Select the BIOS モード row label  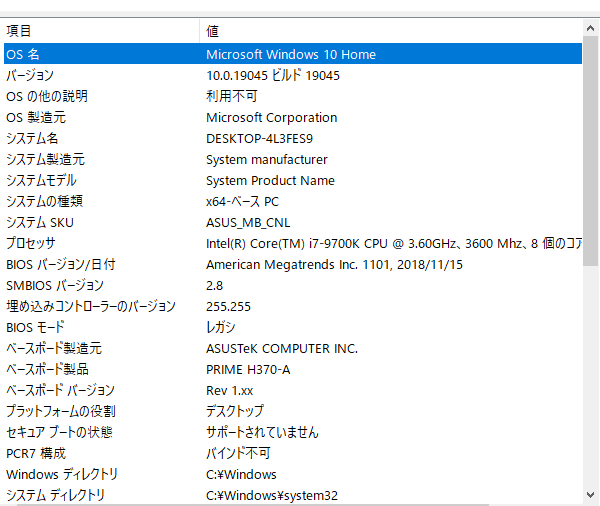pyautogui.click(x=35, y=328)
